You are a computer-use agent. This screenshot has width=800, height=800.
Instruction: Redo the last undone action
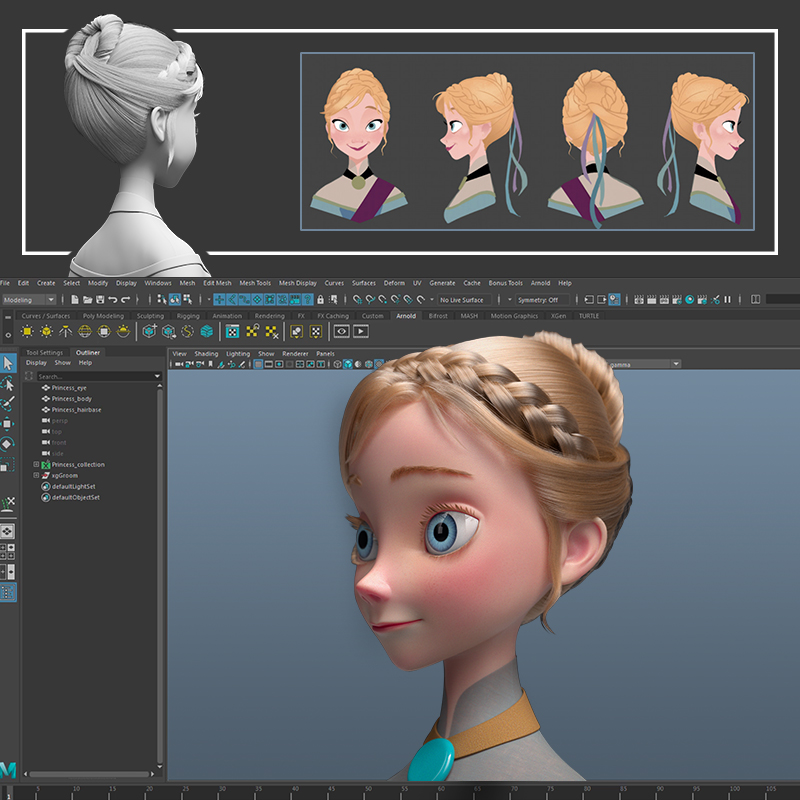point(126,299)
